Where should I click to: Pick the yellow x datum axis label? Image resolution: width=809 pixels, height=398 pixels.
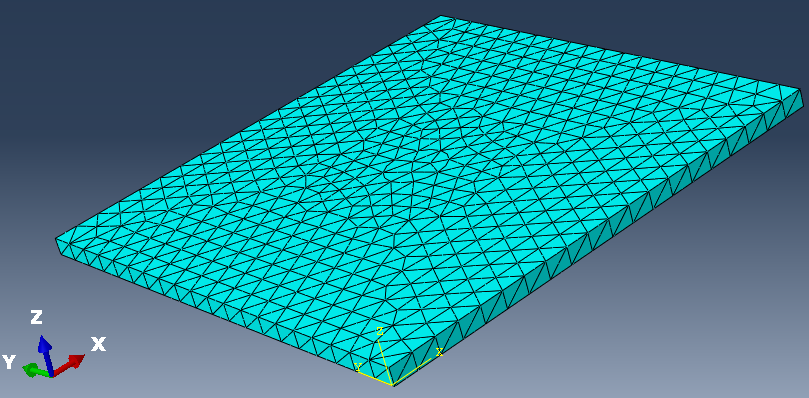click(x=439, y=352)
